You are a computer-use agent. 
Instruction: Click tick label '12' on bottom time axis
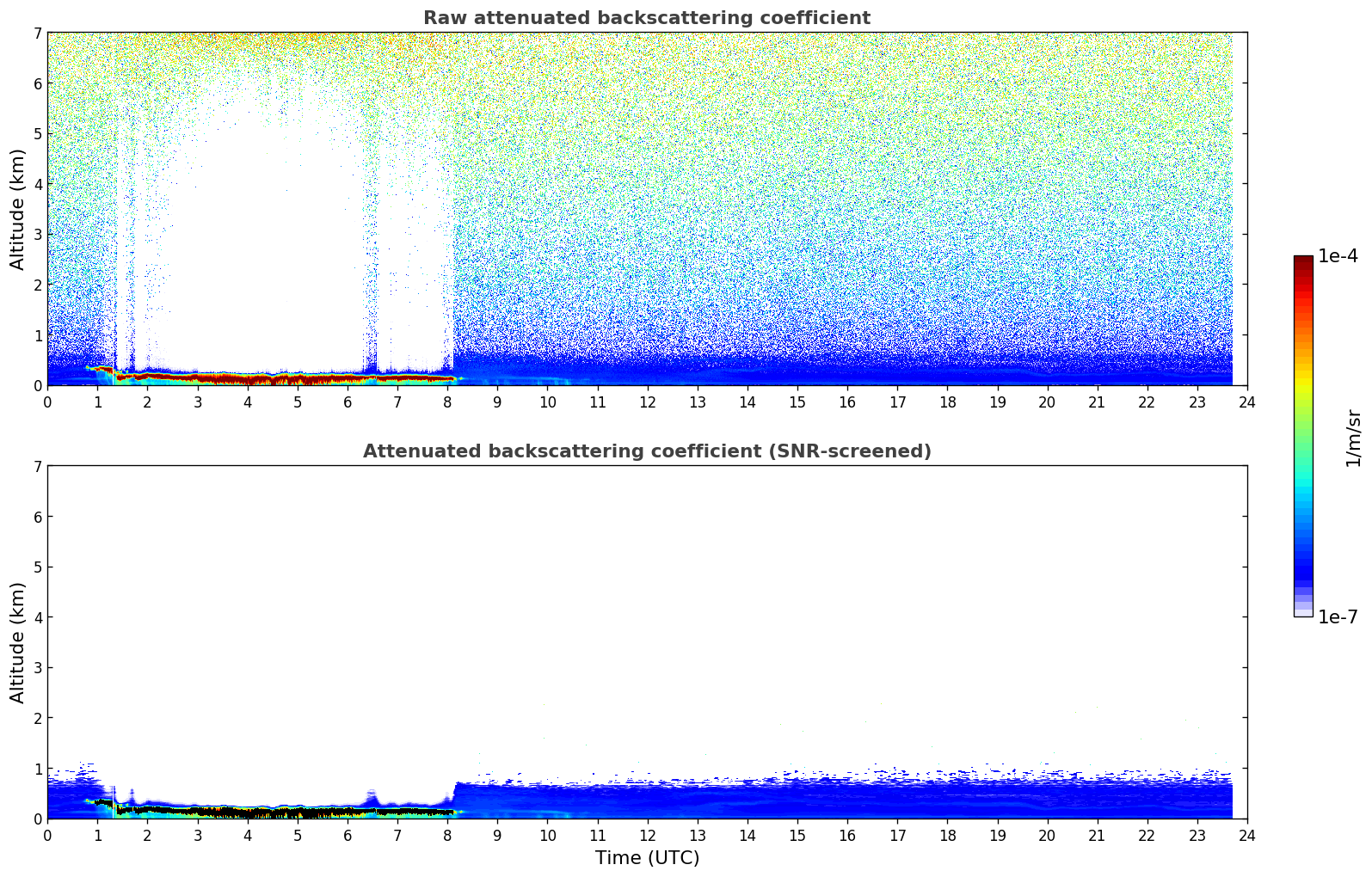[647, 835]
